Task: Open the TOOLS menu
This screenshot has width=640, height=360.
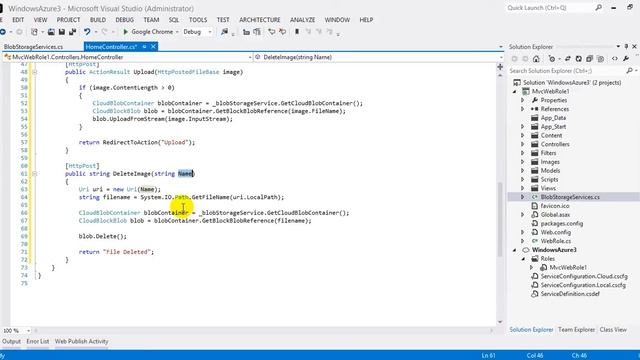Action: tap(198, 20)
